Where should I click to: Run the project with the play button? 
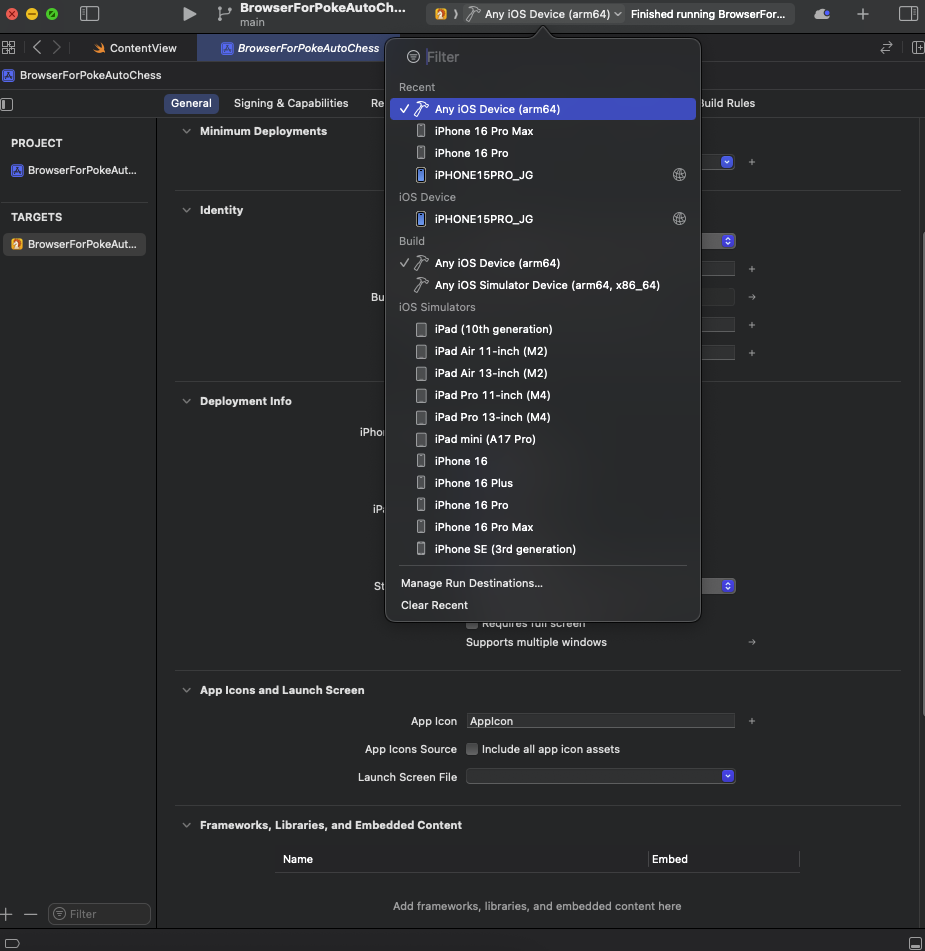click(x=189, y=14)
